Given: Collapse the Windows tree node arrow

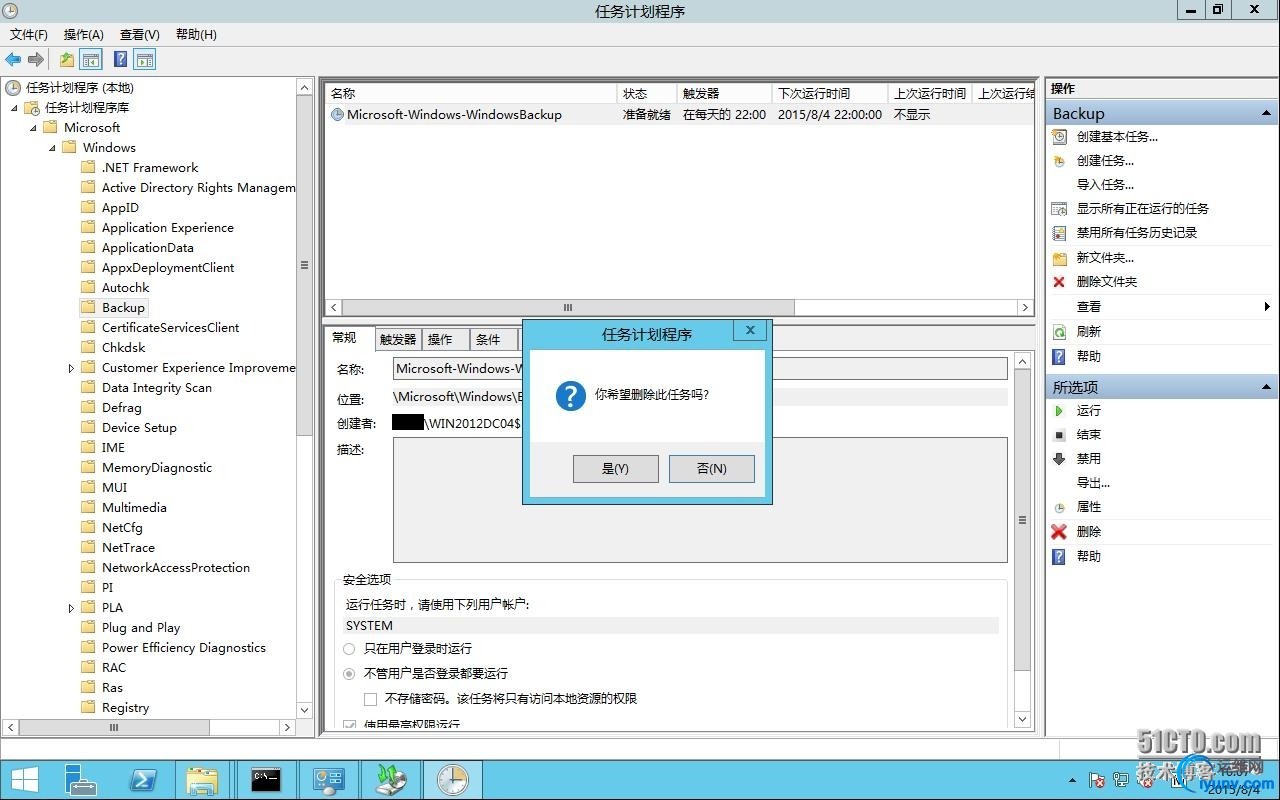Looking at the screenshot, I should 52,148.
